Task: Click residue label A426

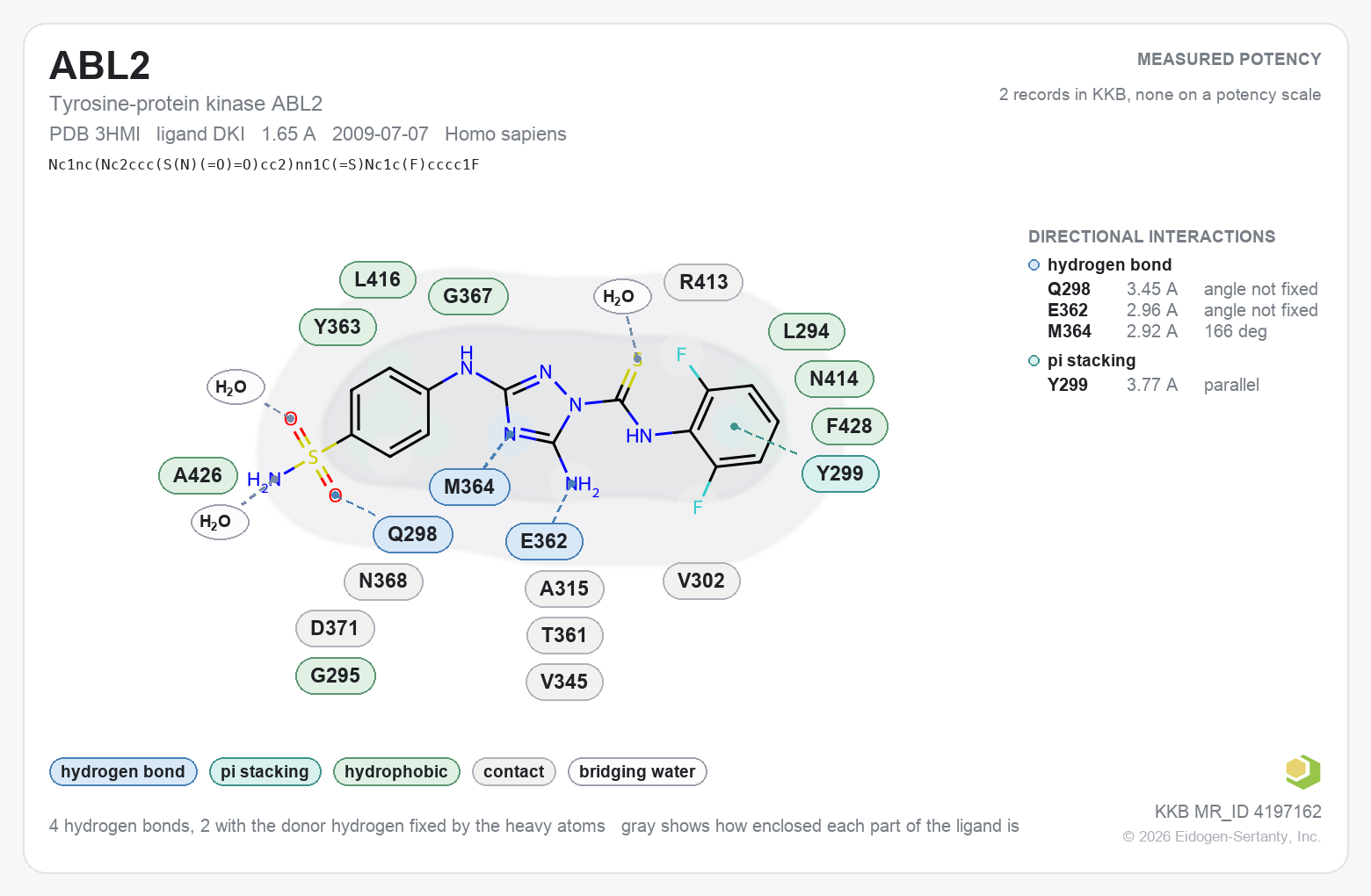Action: point(199,476)
